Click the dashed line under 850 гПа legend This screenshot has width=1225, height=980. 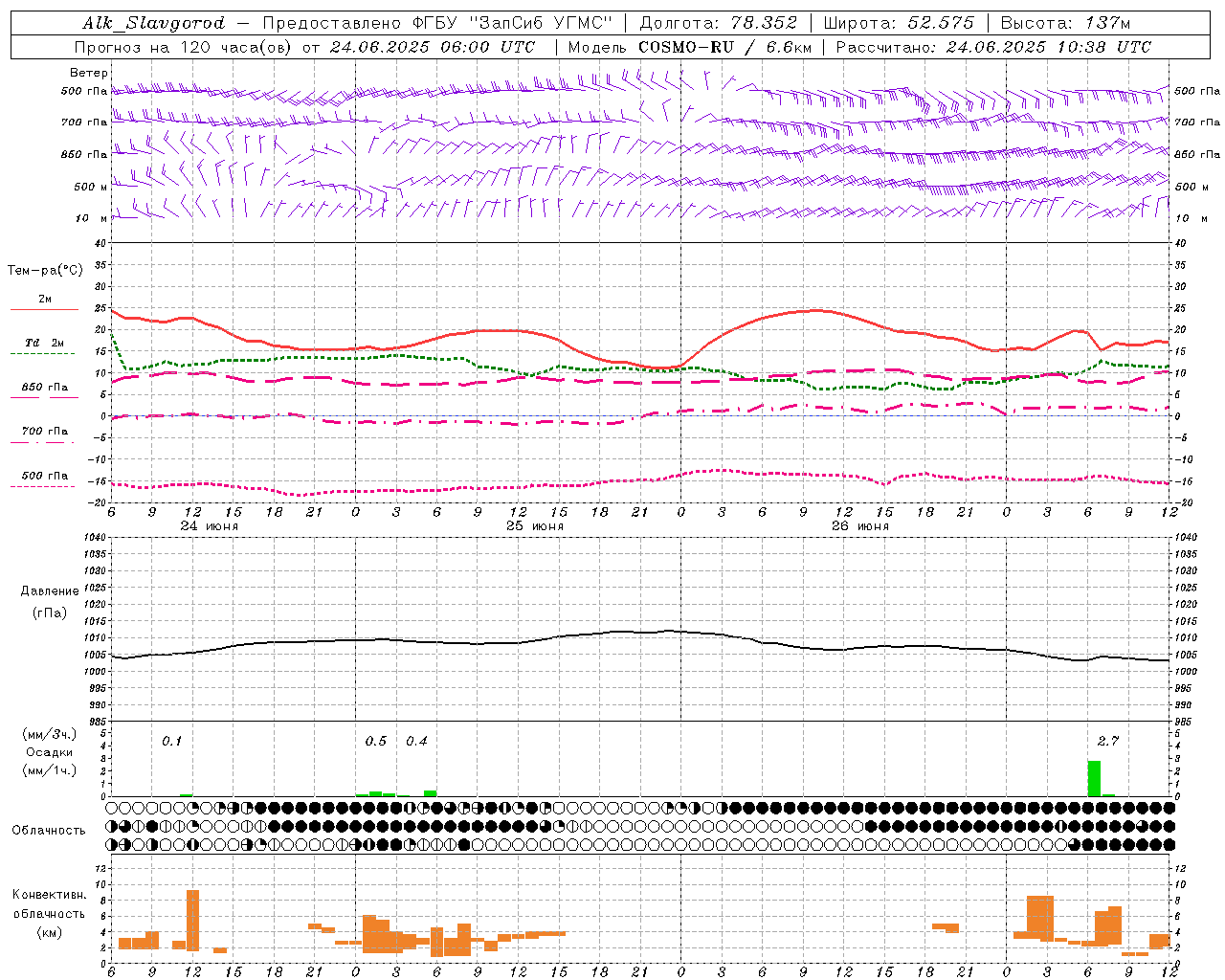tap(44, 398)
